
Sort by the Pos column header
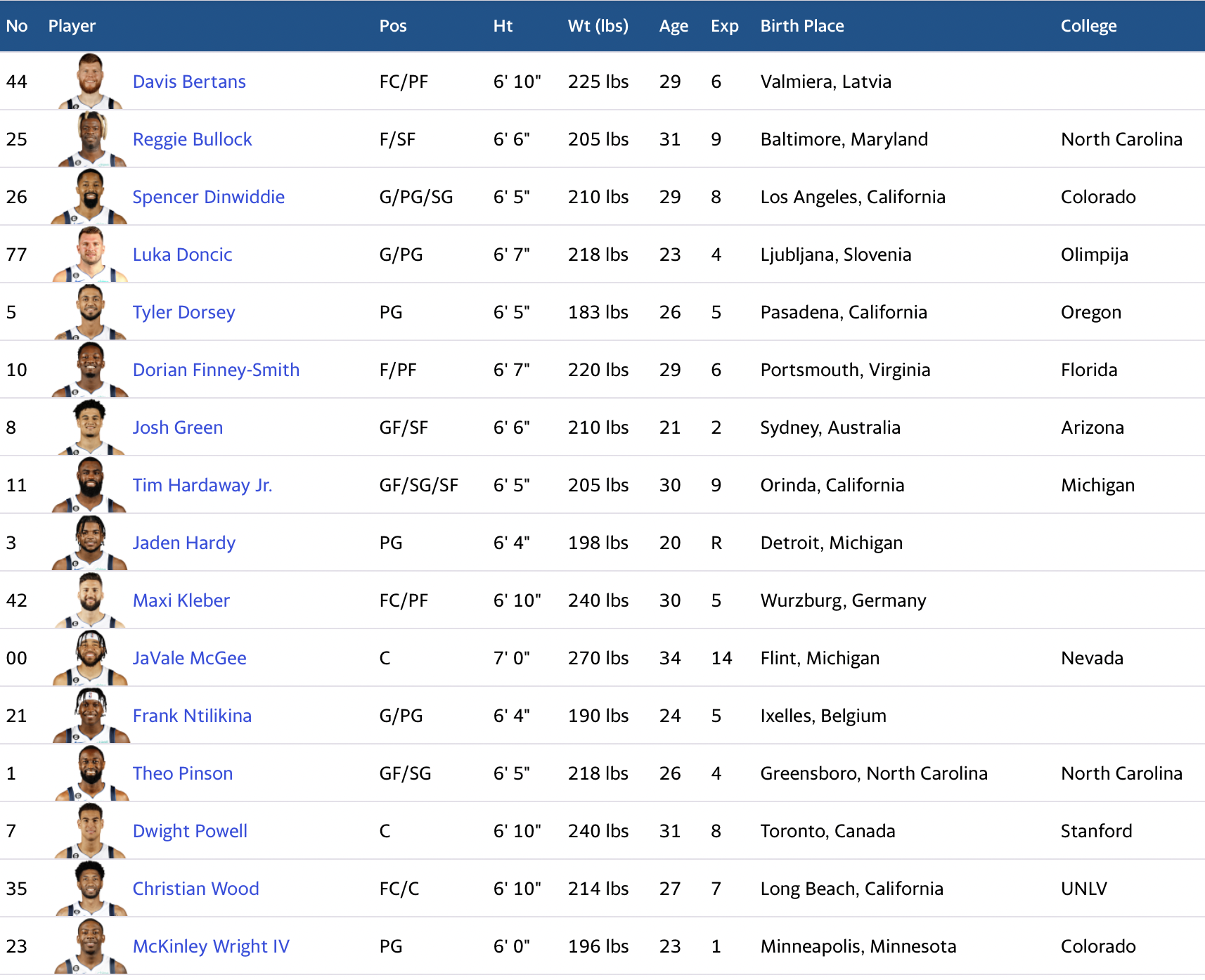point(393,26)
